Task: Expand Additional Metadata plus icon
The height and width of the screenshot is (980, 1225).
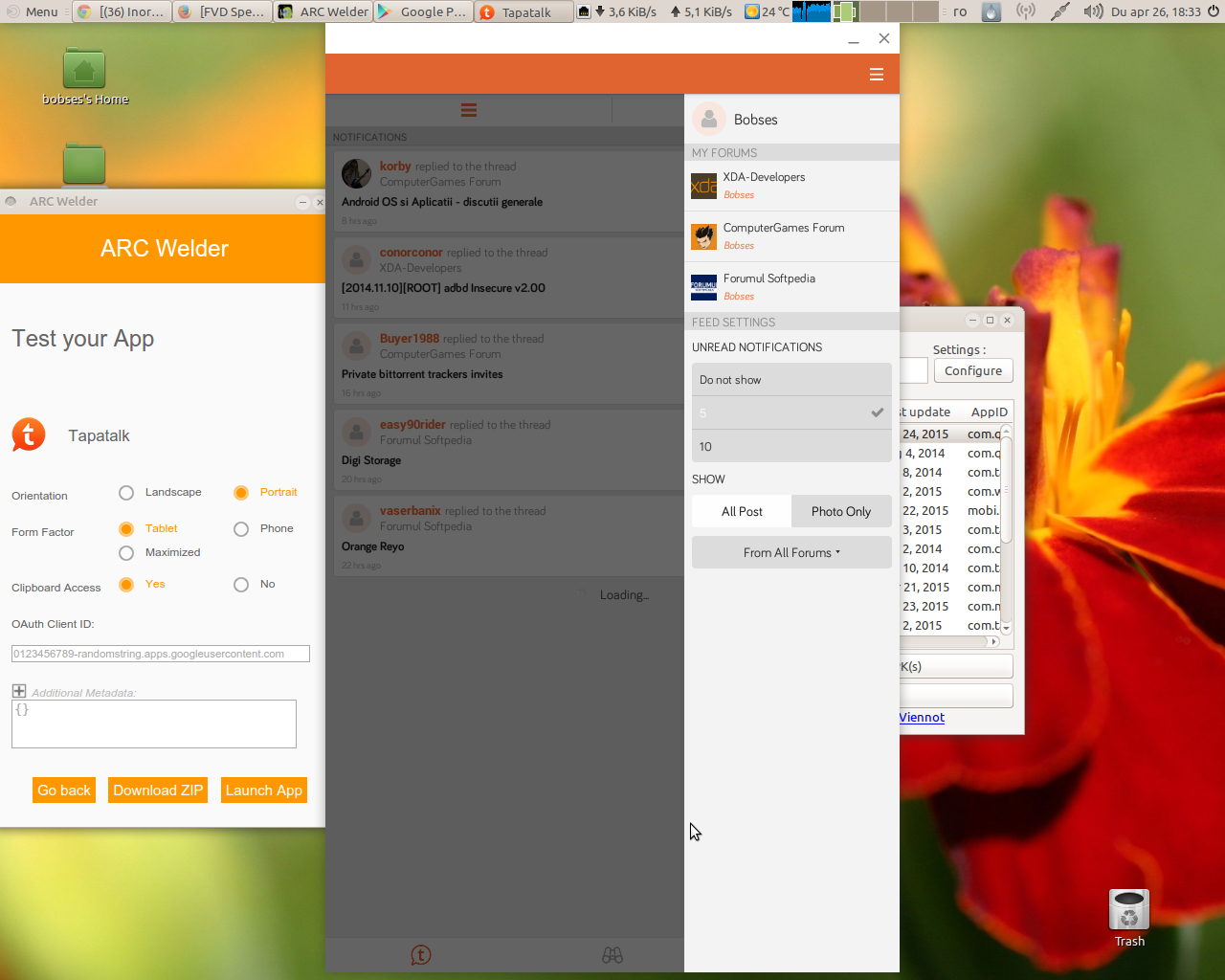Action: click(18, 691)
